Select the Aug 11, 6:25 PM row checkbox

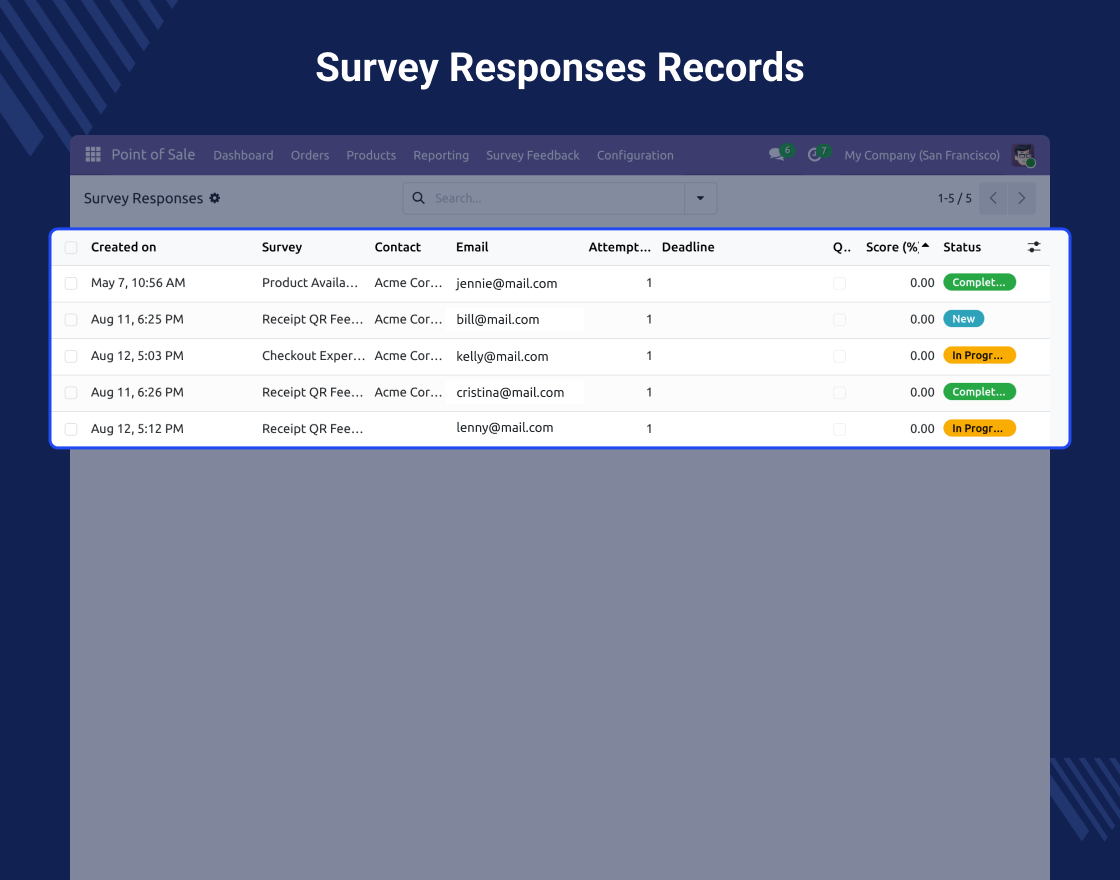point(71,320)
